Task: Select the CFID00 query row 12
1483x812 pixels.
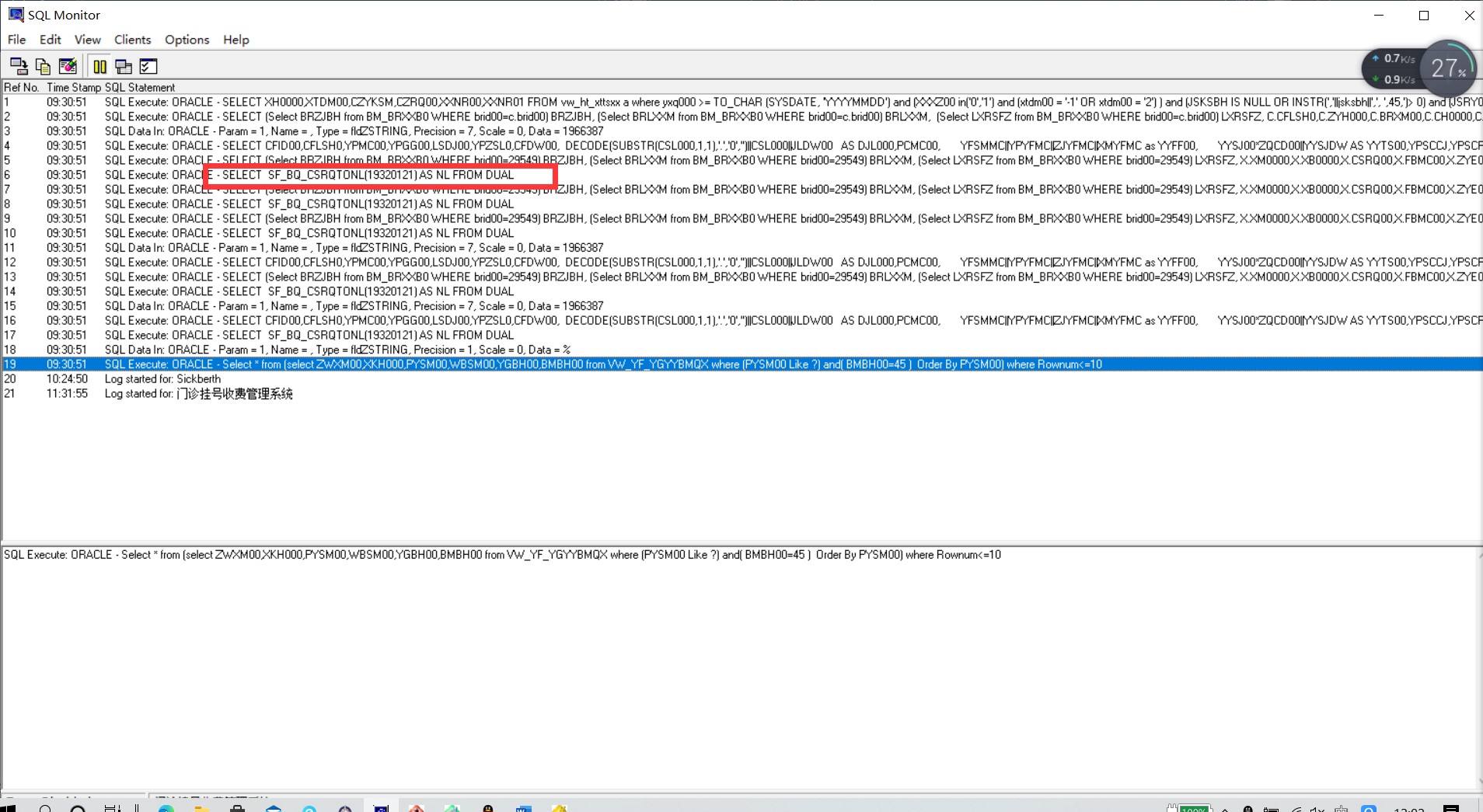Action: coord(742,262)
